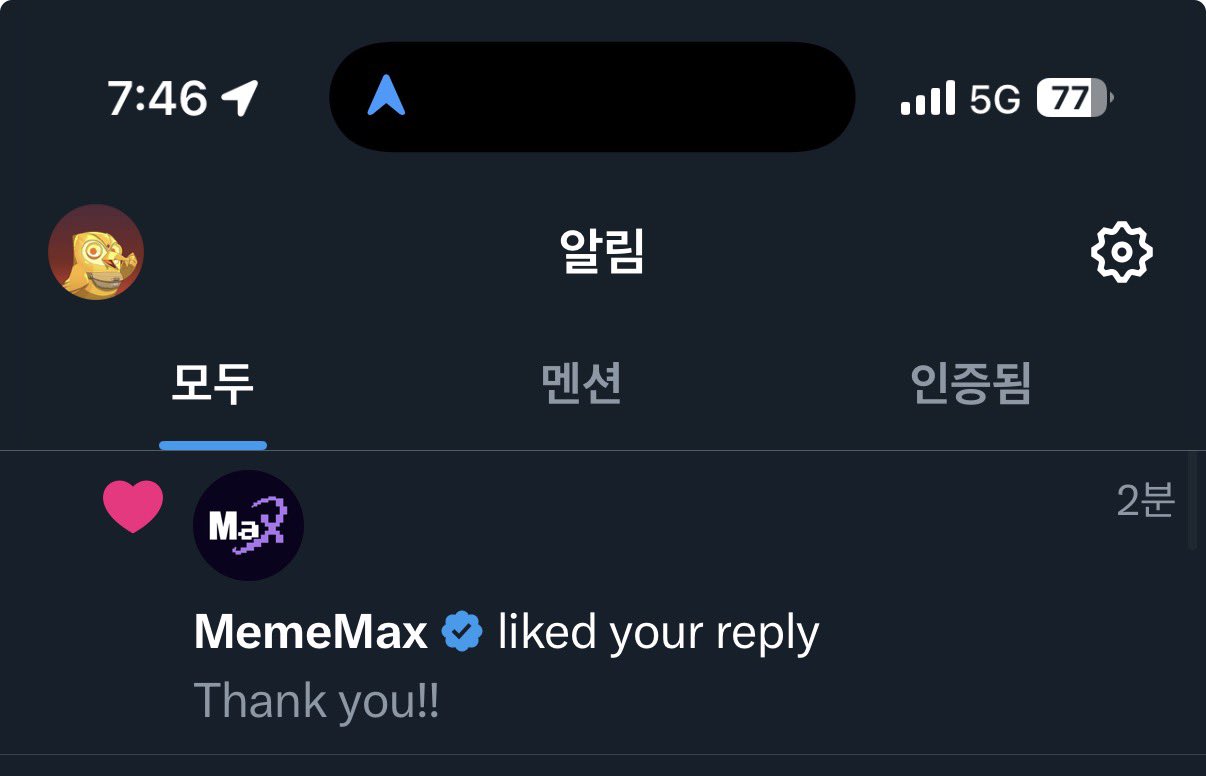Tap the 7:46 status bar clock
1206x776 pixels.
pyautogui.click(x=157, y=98)
